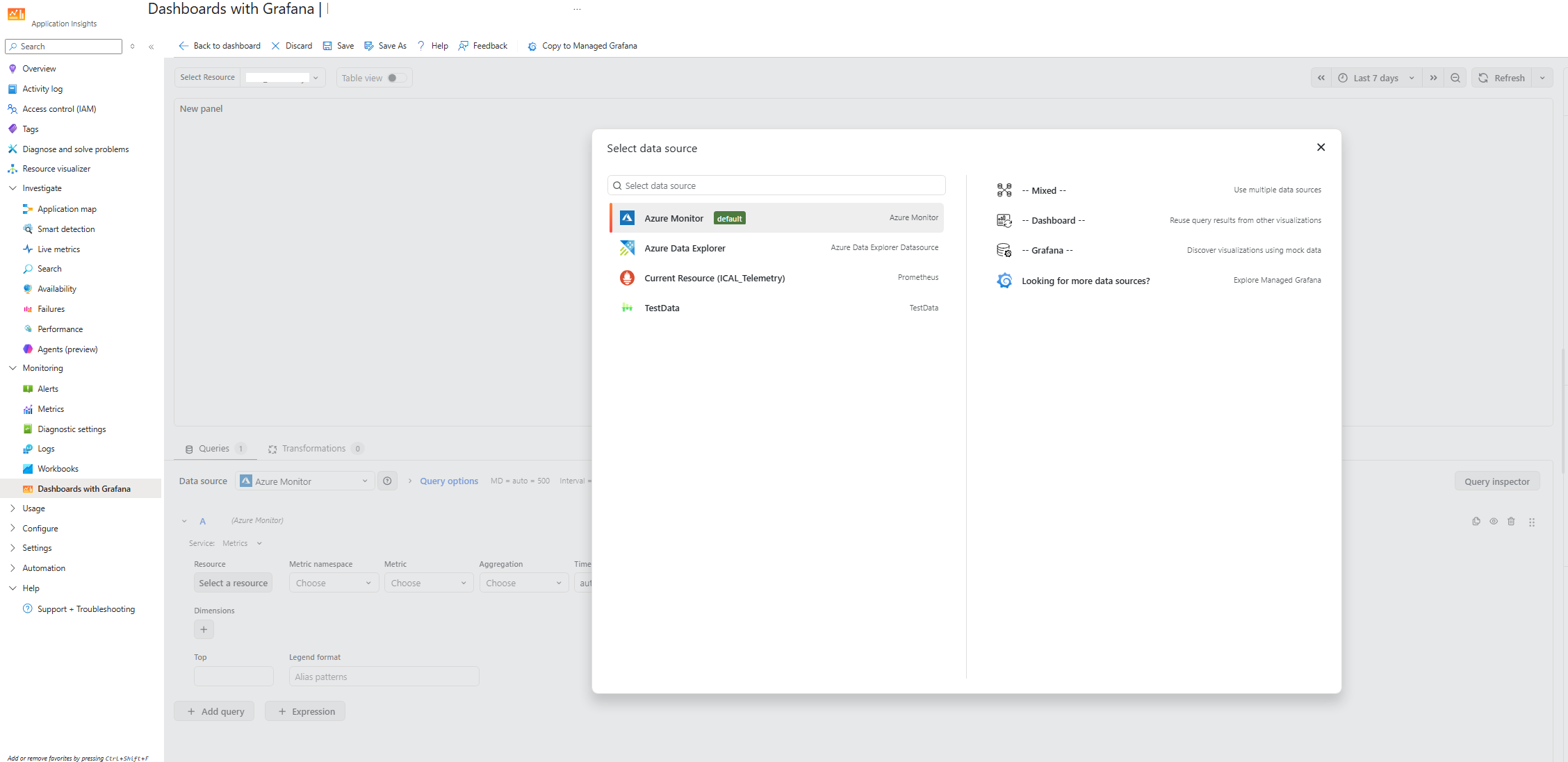Open the Service Metrics dropdown

tap(242, 543)
